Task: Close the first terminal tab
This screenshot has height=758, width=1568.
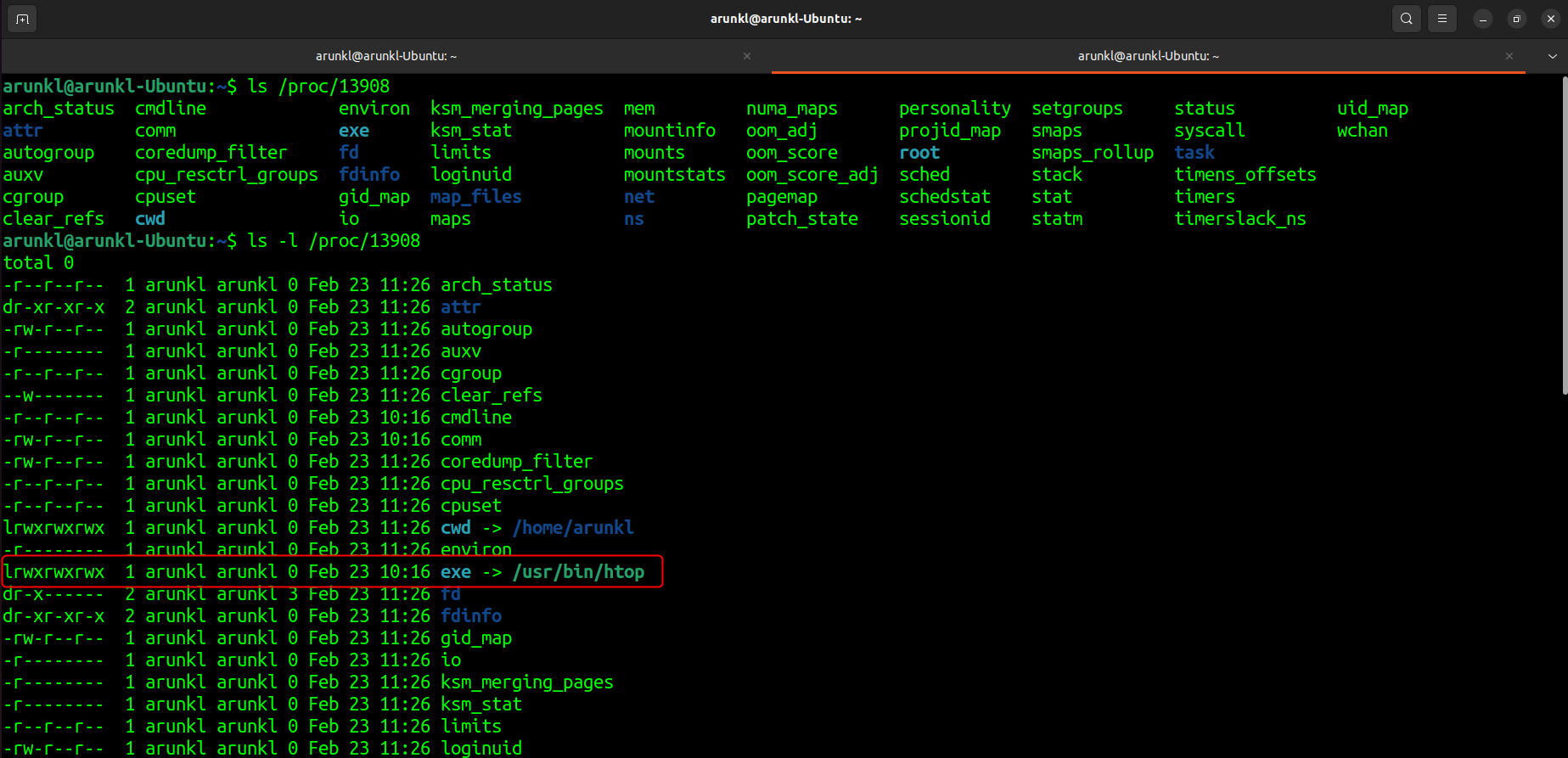Action: 747,56
